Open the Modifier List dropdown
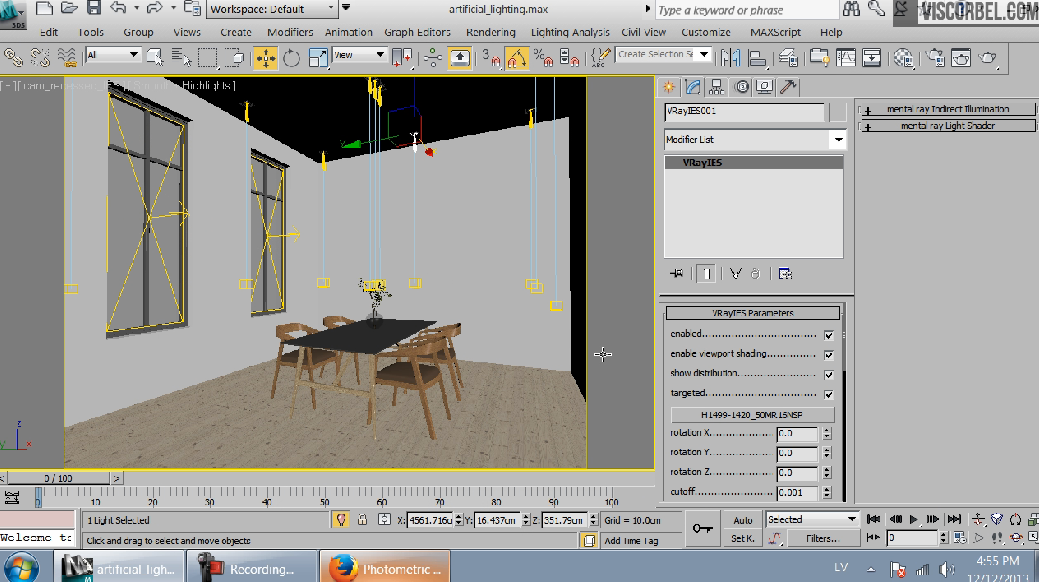Viewport: 1039px width, 582px height. (754, 140)
